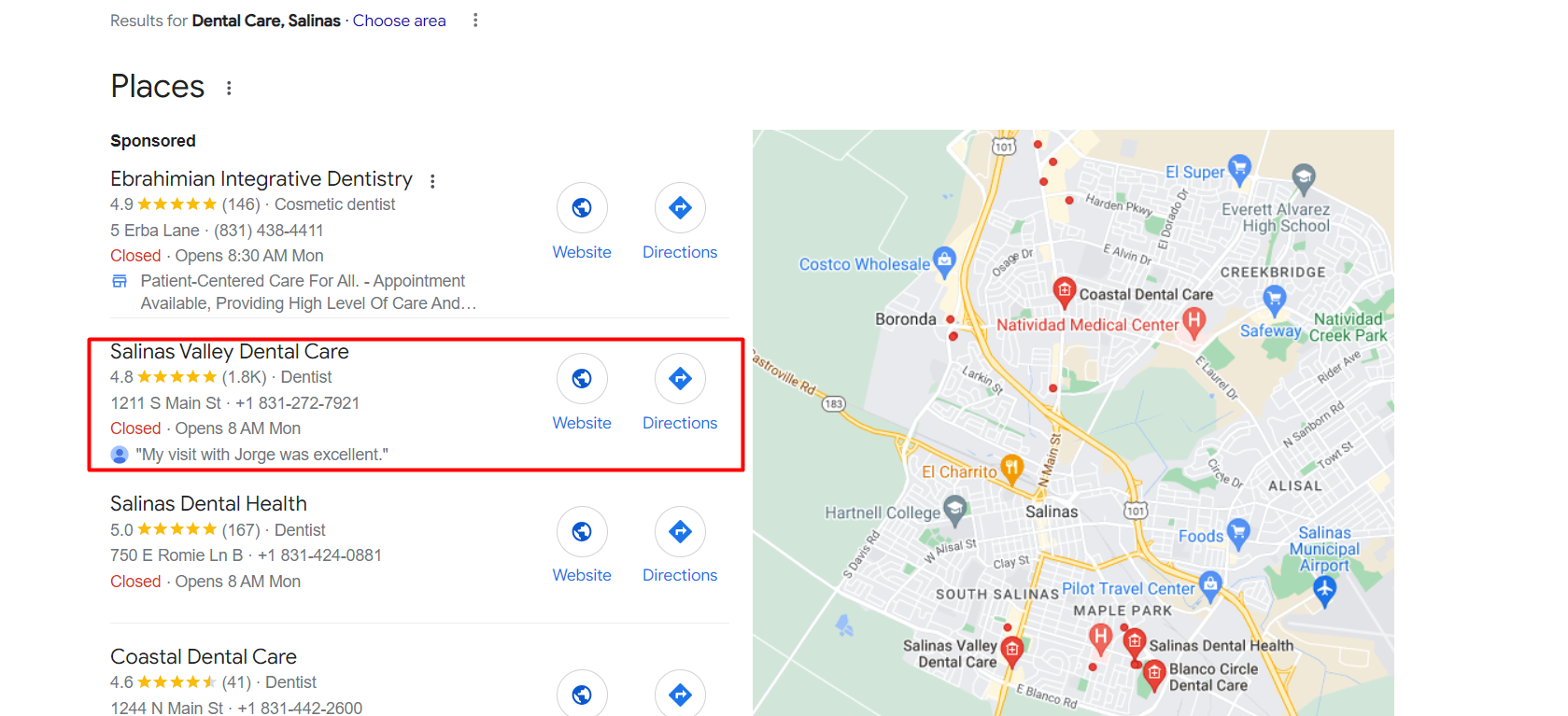Click the Choose area link

point(399,21)
